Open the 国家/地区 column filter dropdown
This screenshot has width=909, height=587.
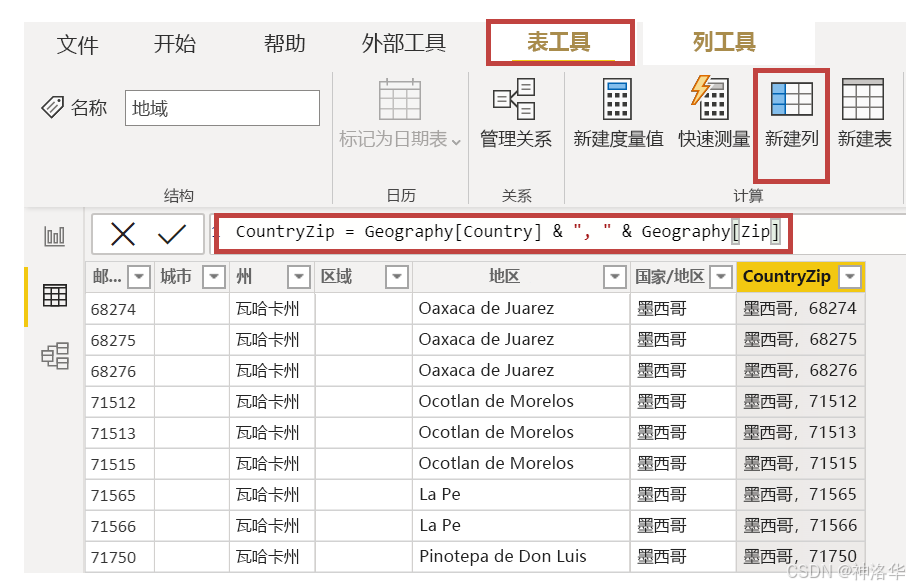(x=721, y=277)
